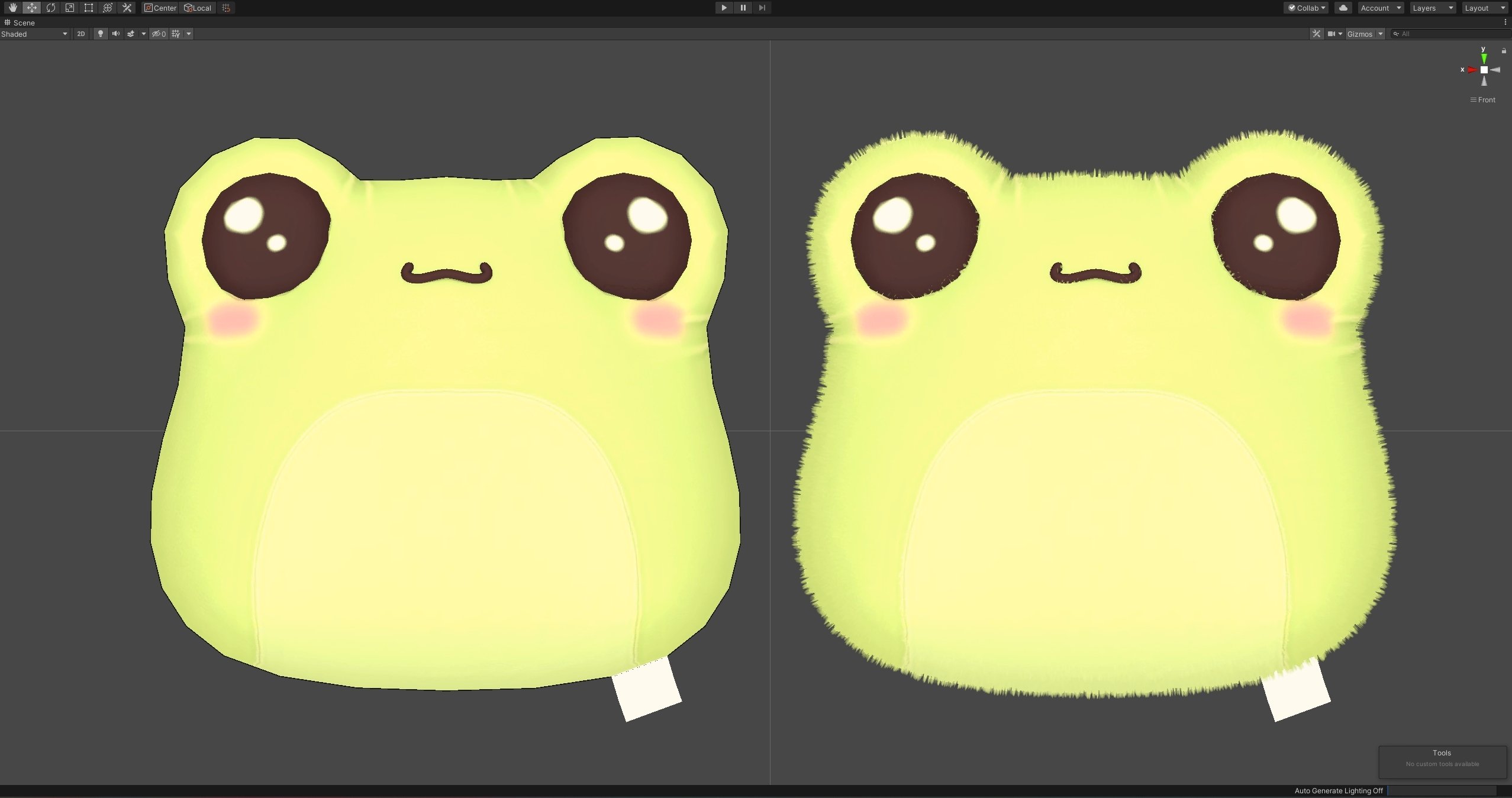Expand the scene effects dropdown arrow
The height and width of the screenshot is (798, 1512).
[x=143, y=34]
